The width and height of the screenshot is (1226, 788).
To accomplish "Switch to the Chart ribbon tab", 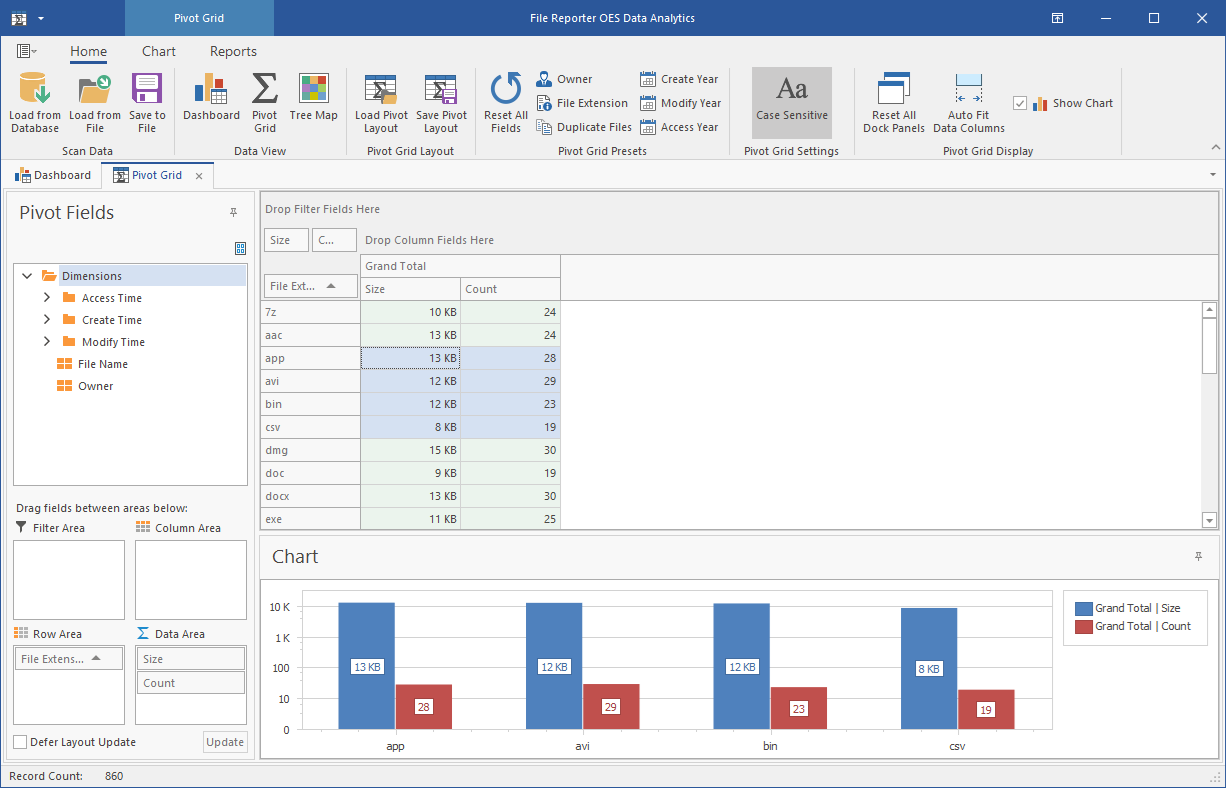I will click(158, 51).
